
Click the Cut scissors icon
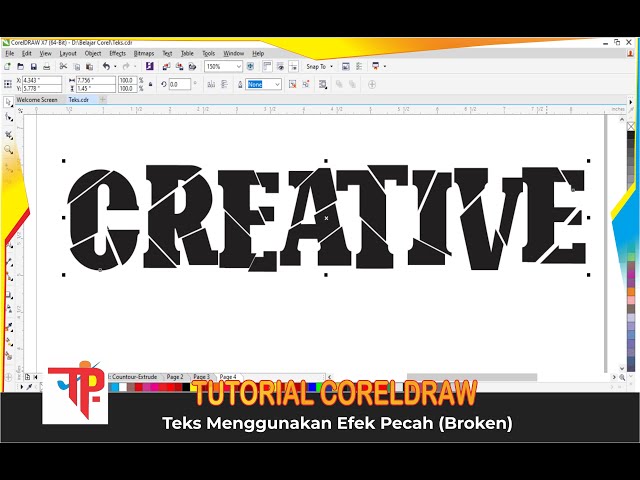pyautogui.click(x=63, y=66)
